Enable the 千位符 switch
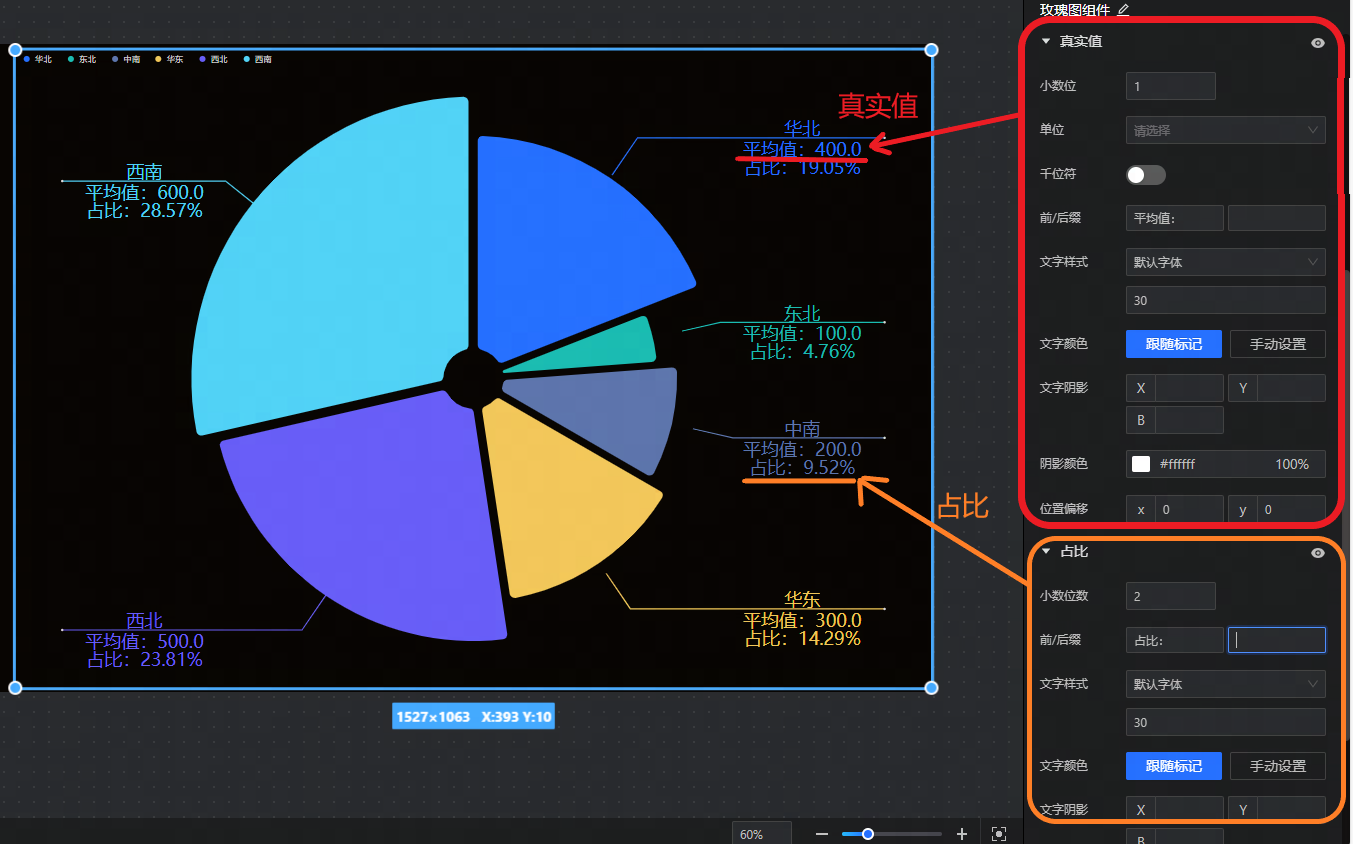This screenshot has height=844, width=1353. click(1146, 175)
